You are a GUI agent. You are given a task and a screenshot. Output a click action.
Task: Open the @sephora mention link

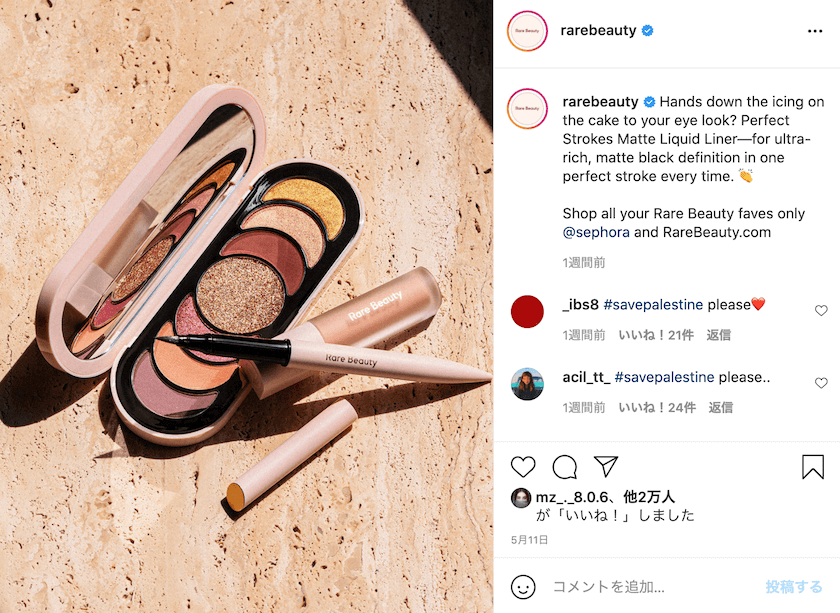pyautogui.click(x=596, y=232)
